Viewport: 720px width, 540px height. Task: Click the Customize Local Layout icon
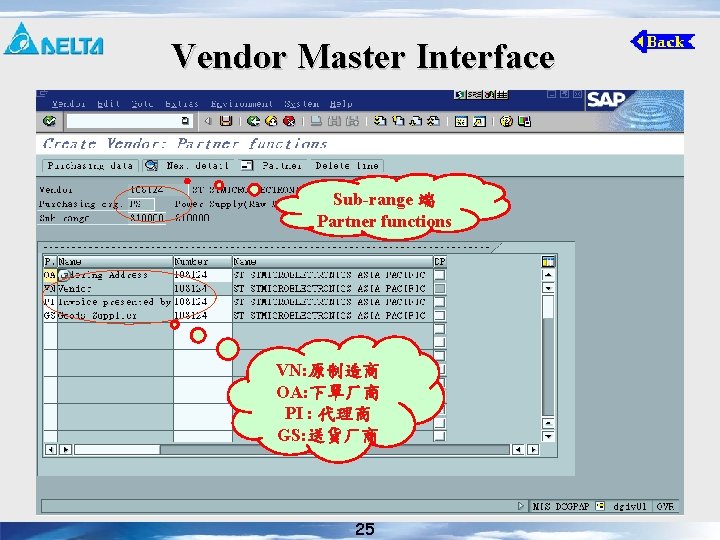click(x=524, y=121)
